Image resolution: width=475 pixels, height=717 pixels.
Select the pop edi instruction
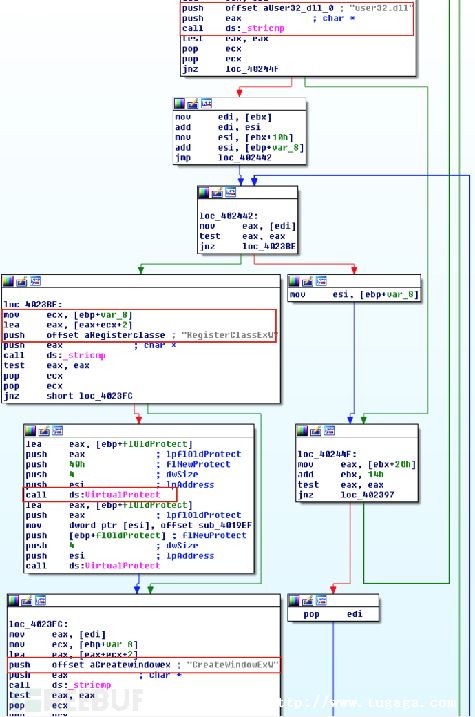pyautogui.click(x=333, y=614)
